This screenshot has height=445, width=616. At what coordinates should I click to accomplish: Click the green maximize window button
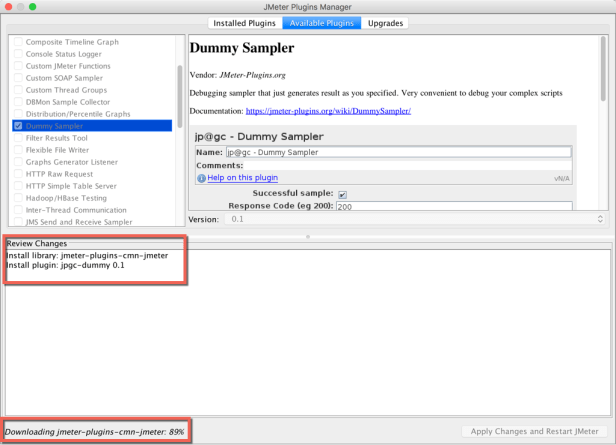33,7
